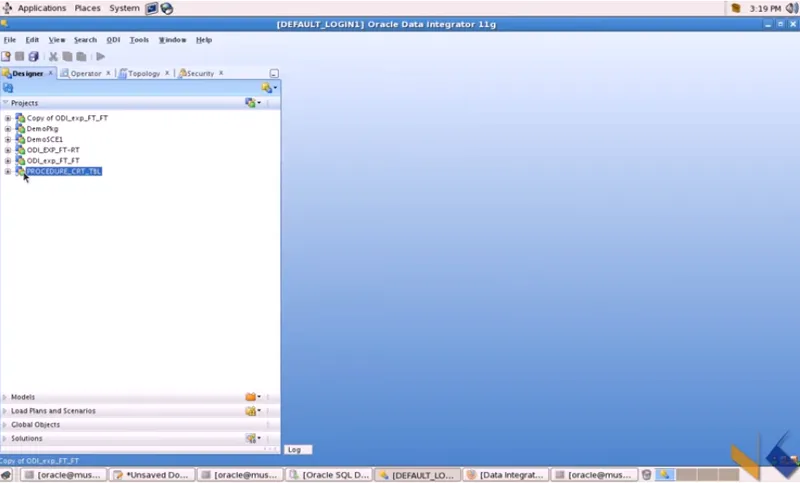Select the PROCEDURE_CRT_TBL project
Image resolution: width=800 pixels, height=483 pixels.
coord(64,171)
